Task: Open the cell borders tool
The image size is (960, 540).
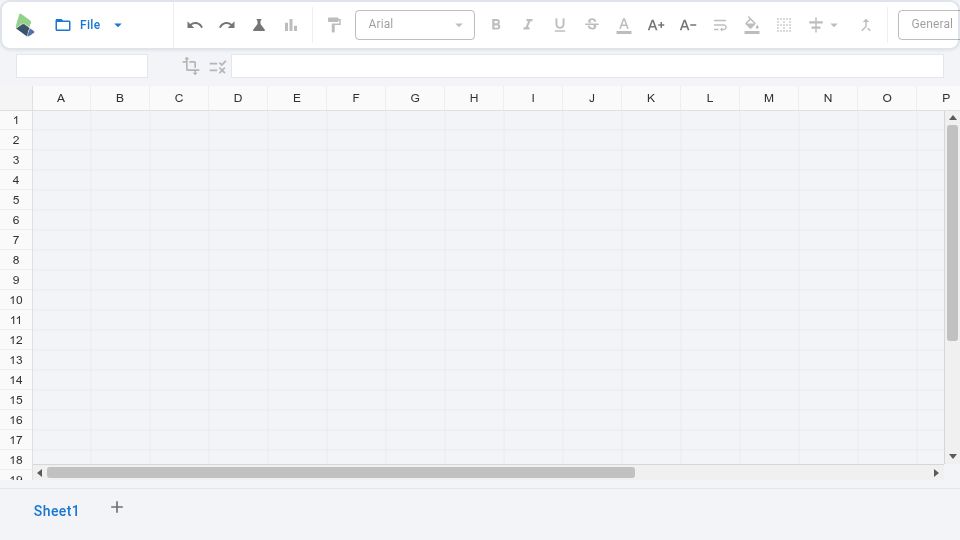Action: [x=784, y=25]
